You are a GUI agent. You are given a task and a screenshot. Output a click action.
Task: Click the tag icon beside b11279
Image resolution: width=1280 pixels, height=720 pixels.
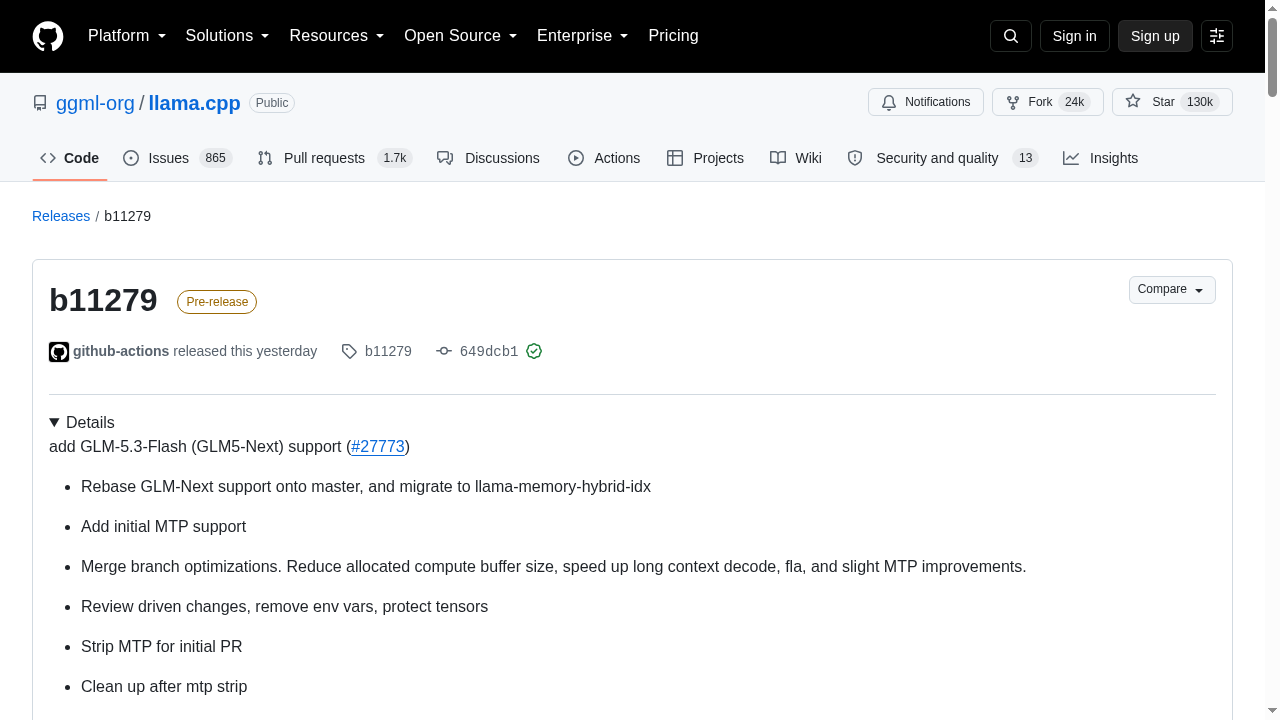(349, 351)
